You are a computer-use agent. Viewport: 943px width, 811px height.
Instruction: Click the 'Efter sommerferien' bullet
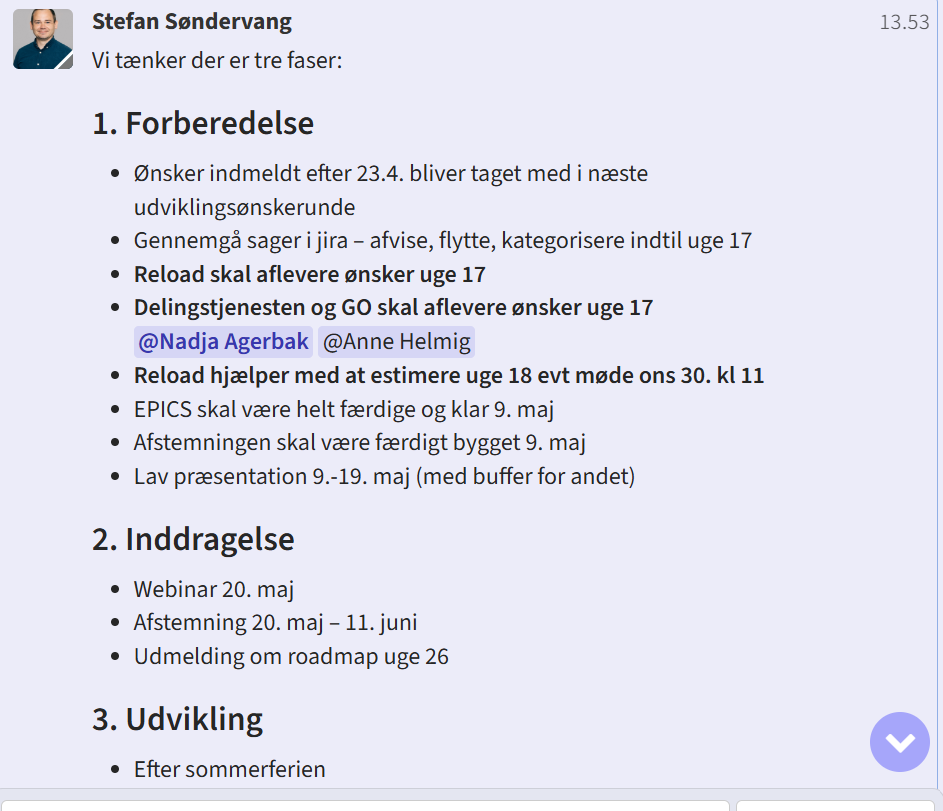230,770
